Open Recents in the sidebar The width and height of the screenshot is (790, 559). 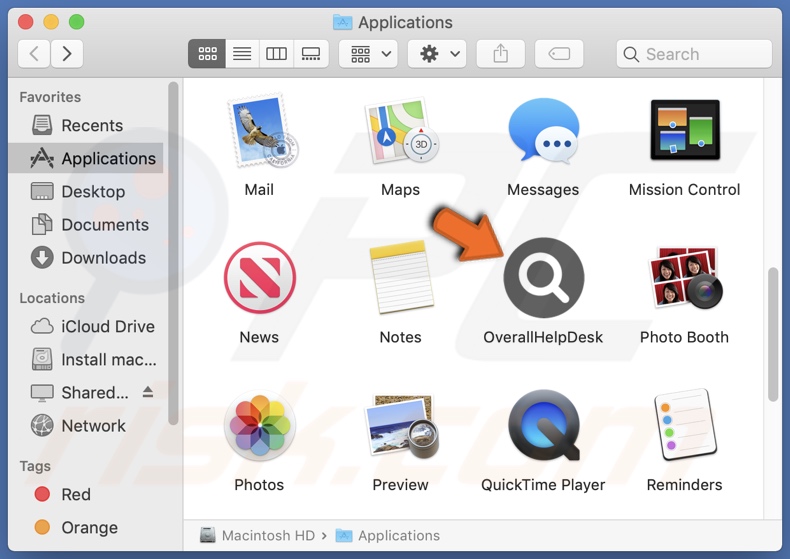(x=86, y=125)
